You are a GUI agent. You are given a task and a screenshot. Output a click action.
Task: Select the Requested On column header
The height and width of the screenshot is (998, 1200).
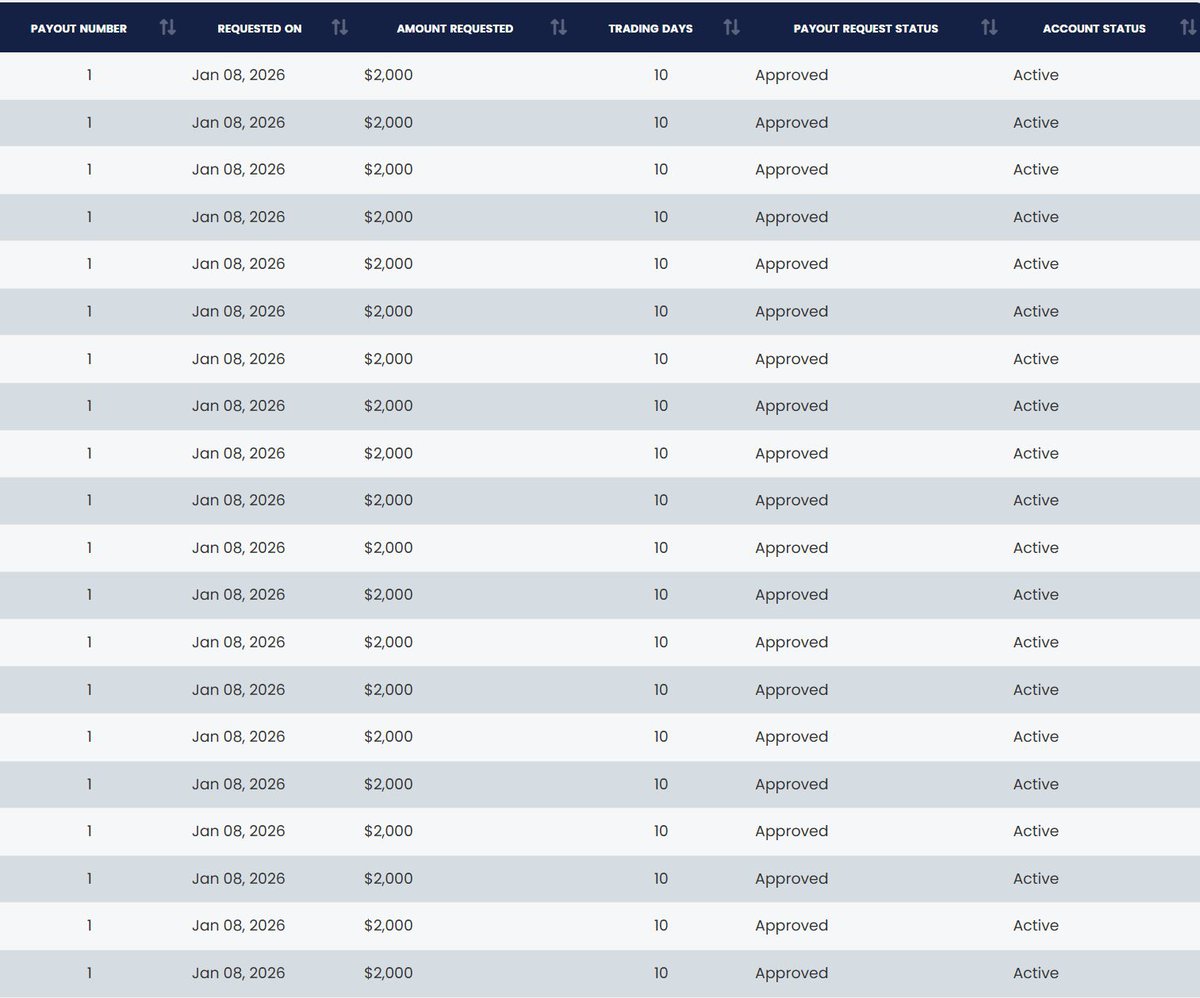point(259,29)
